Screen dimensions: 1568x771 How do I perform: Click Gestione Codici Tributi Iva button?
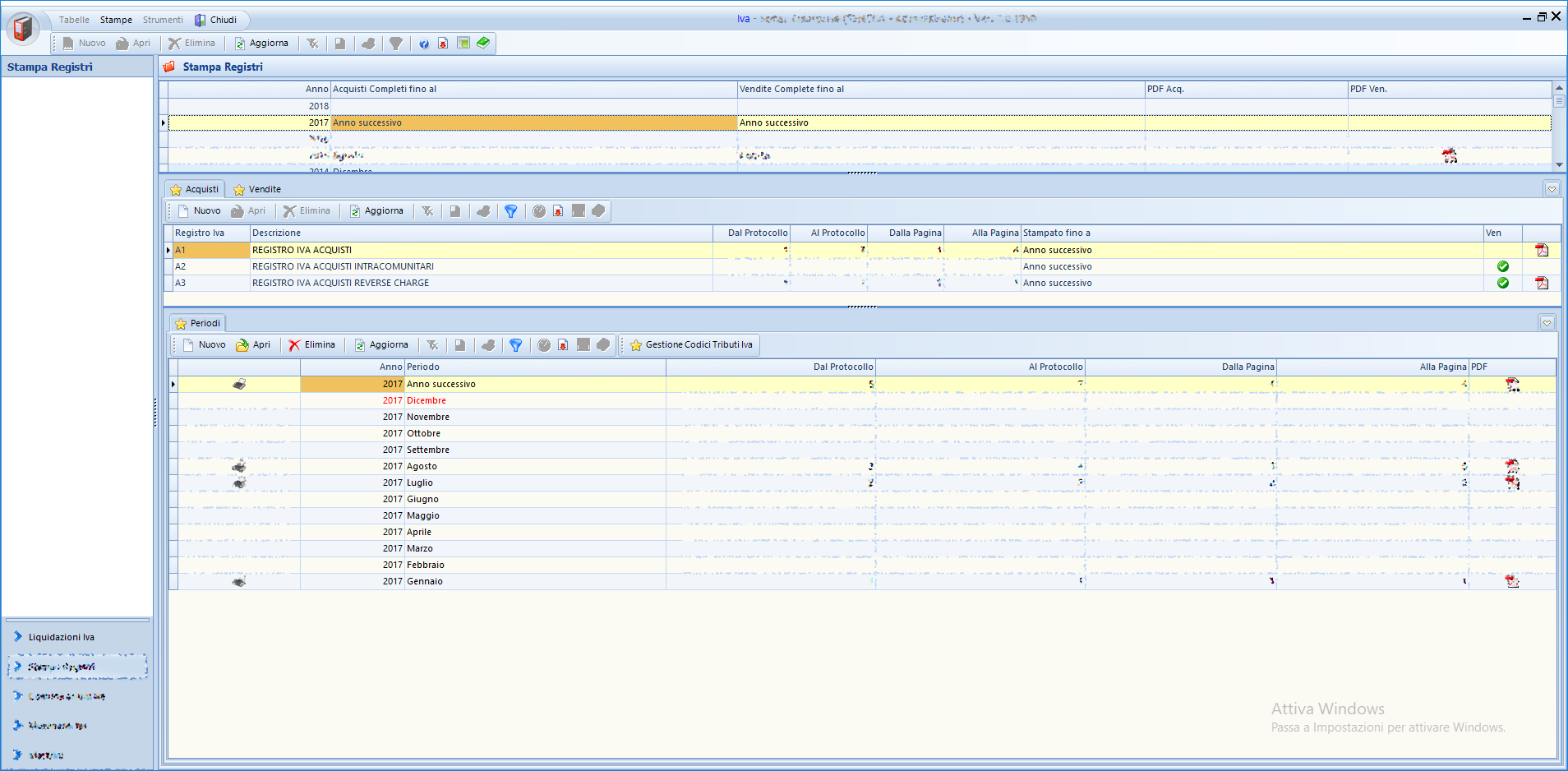click(691, 345)
